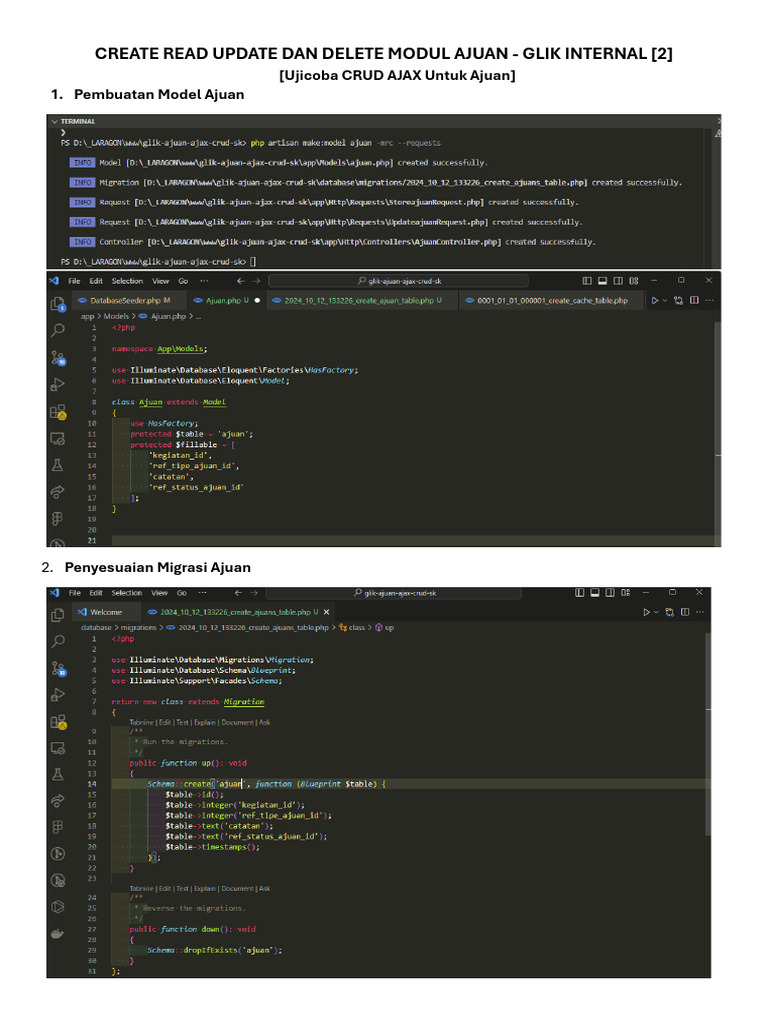Open Run and Debug in lower VS Code window
This screenshot has width=768, height=1024.
click(58, 695)
